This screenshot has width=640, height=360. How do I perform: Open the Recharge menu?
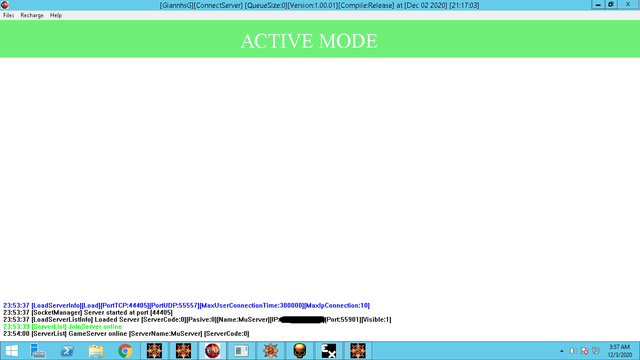32,15
